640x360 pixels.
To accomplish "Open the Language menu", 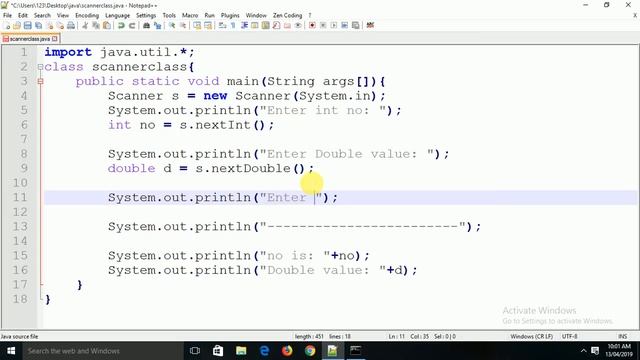I will click(x=117, y=16).
